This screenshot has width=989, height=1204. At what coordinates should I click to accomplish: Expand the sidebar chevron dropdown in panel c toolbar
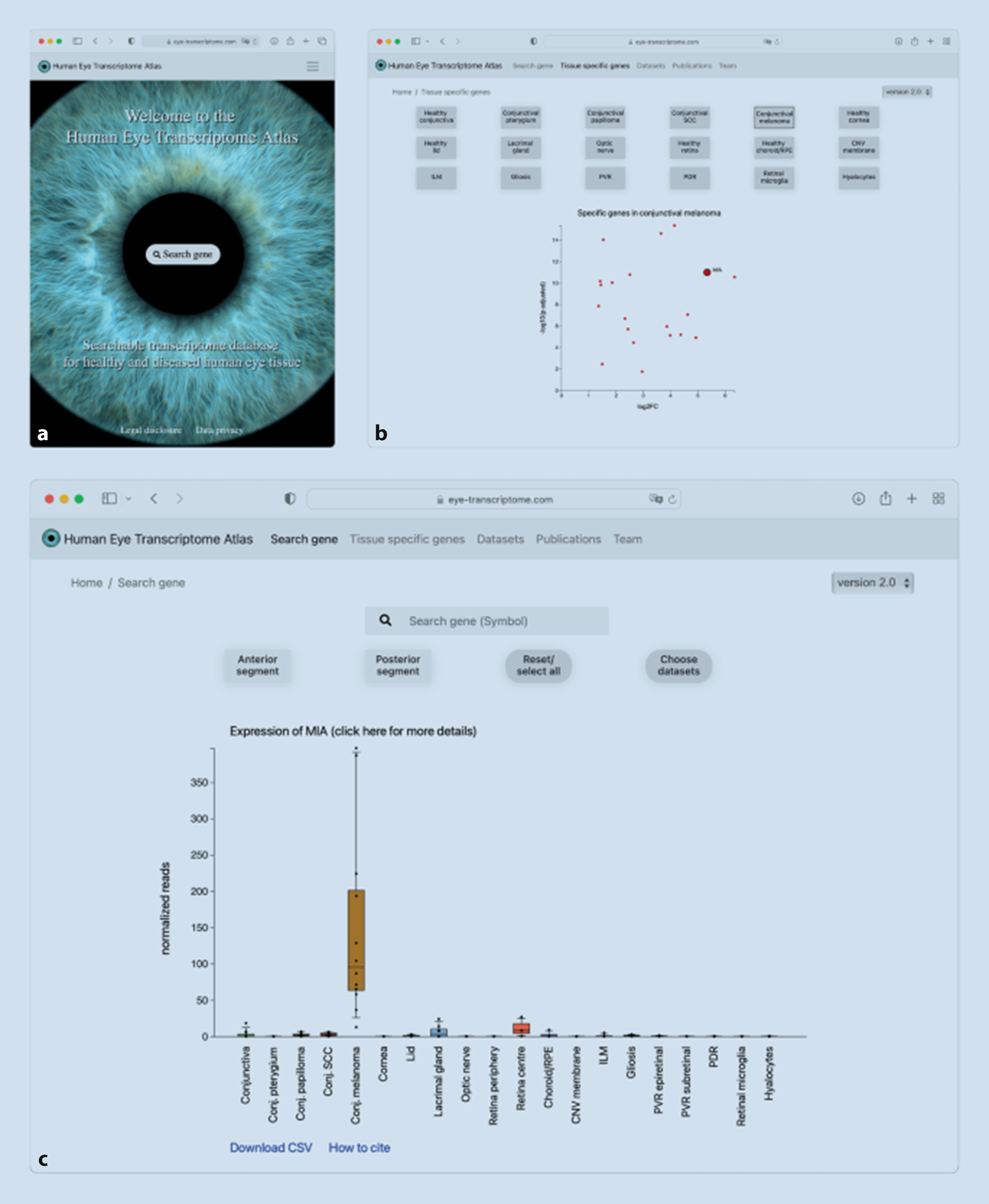[128, 499]
